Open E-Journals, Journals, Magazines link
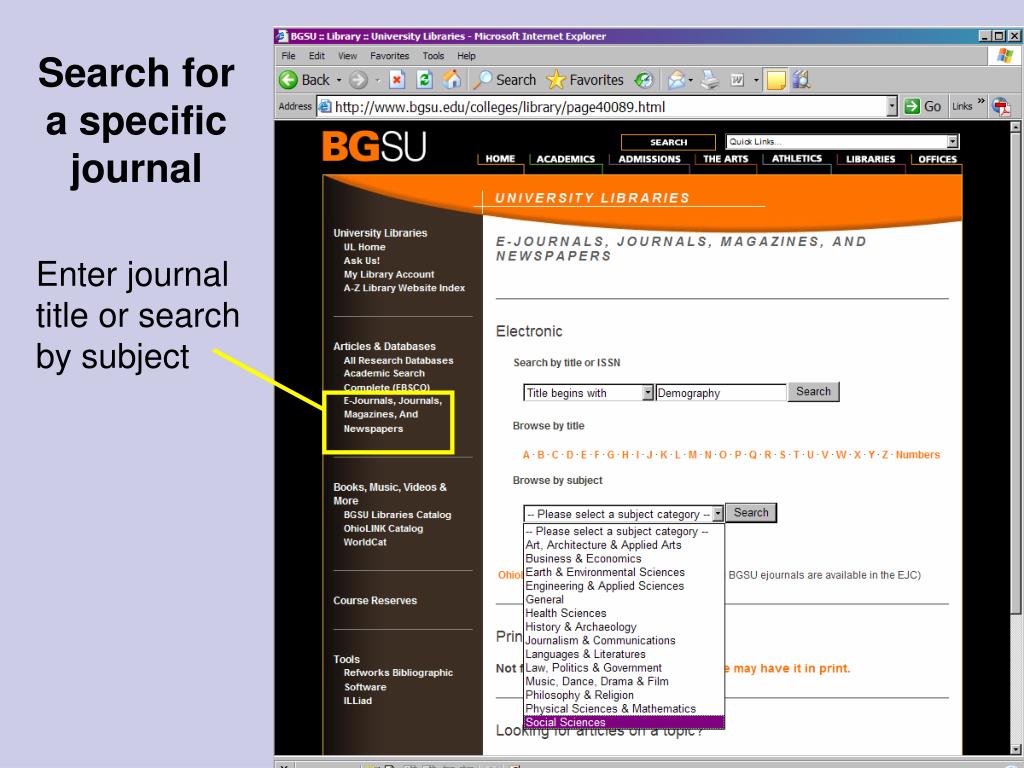Viewport: 1024px width, 768px height. pos(392,415)
